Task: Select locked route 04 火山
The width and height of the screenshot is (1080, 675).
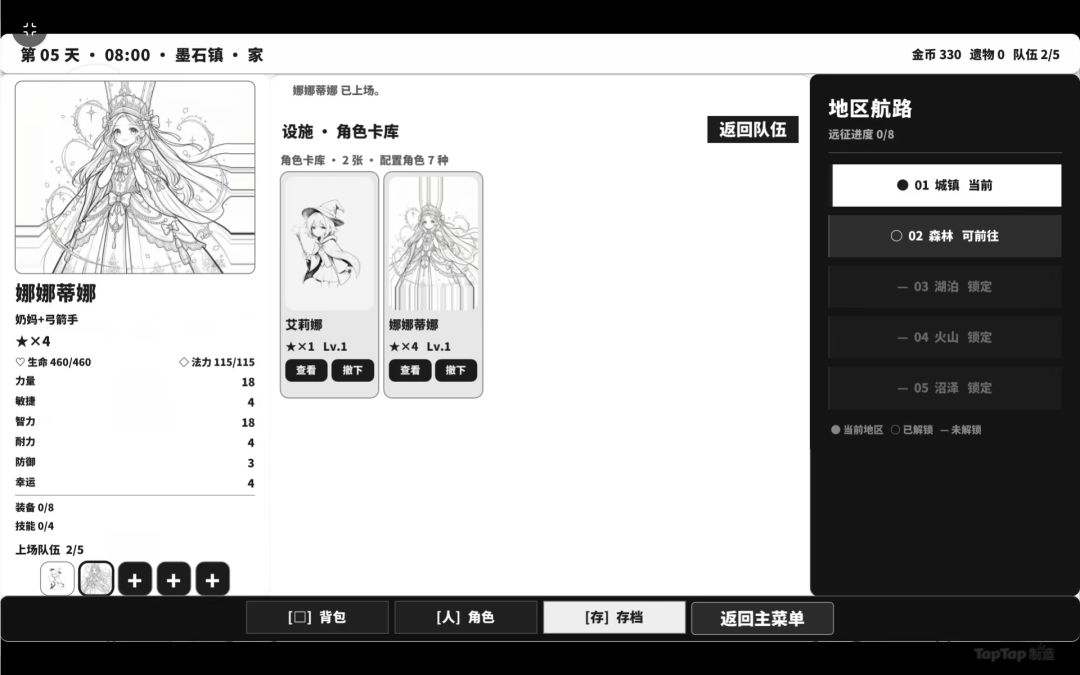Action: tap(944, 338)
